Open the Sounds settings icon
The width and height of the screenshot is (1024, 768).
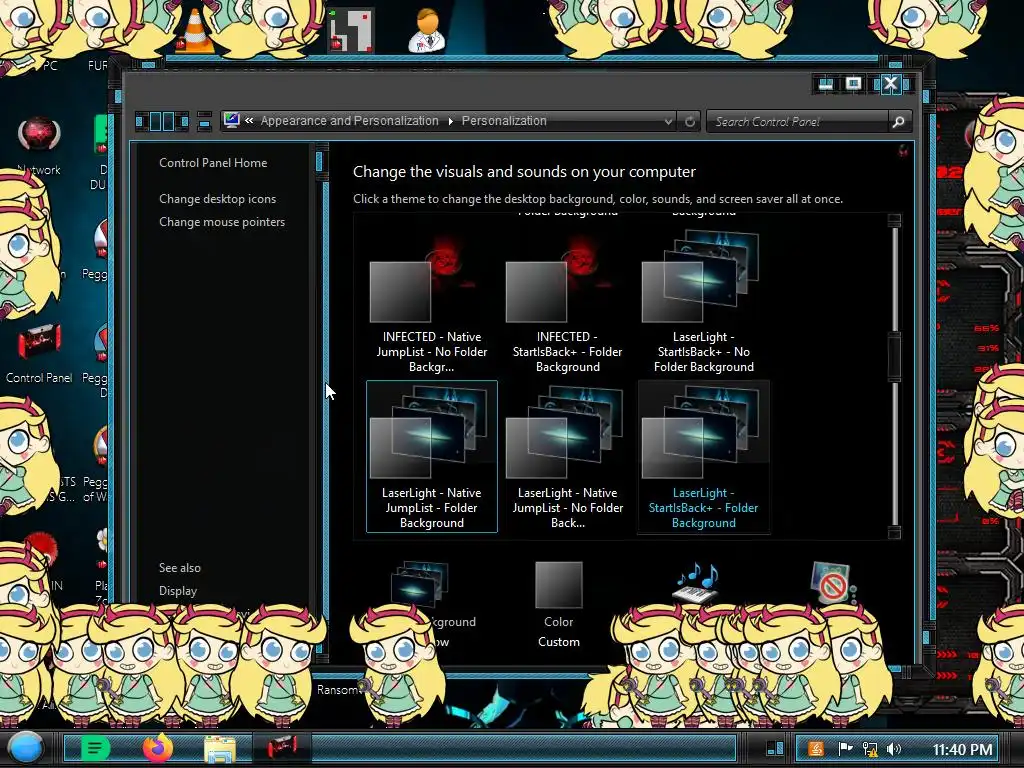pyautogui.click(x=696, y=583)
